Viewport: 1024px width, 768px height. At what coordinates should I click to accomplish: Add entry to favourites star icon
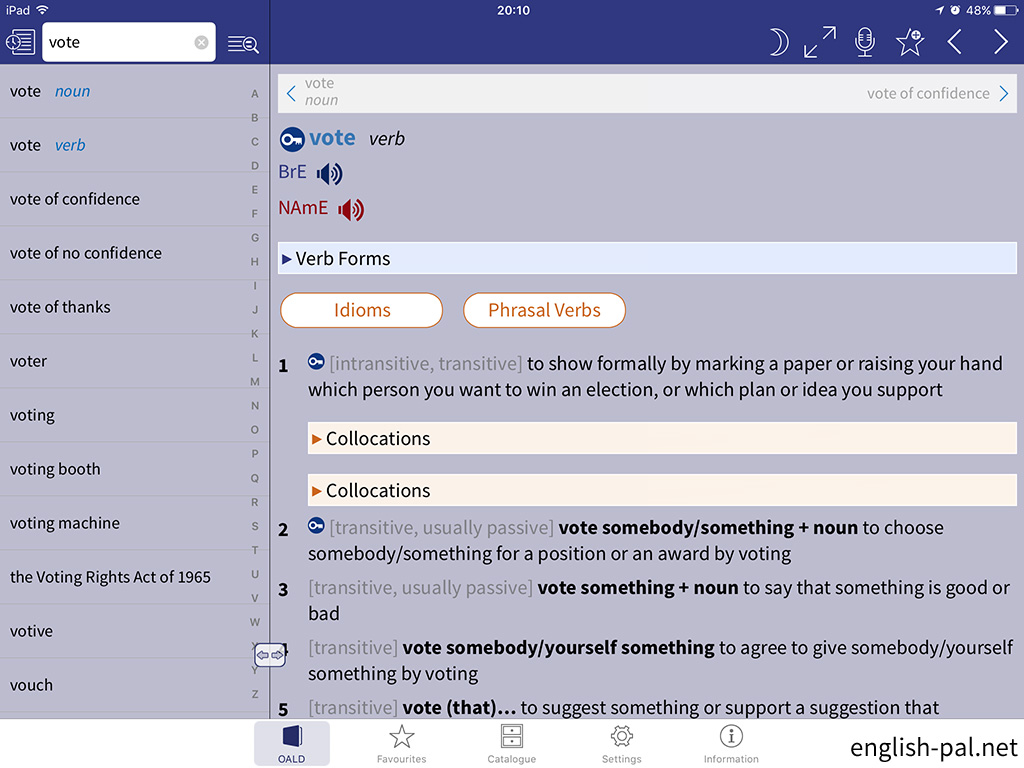click(x=910, y=42)
